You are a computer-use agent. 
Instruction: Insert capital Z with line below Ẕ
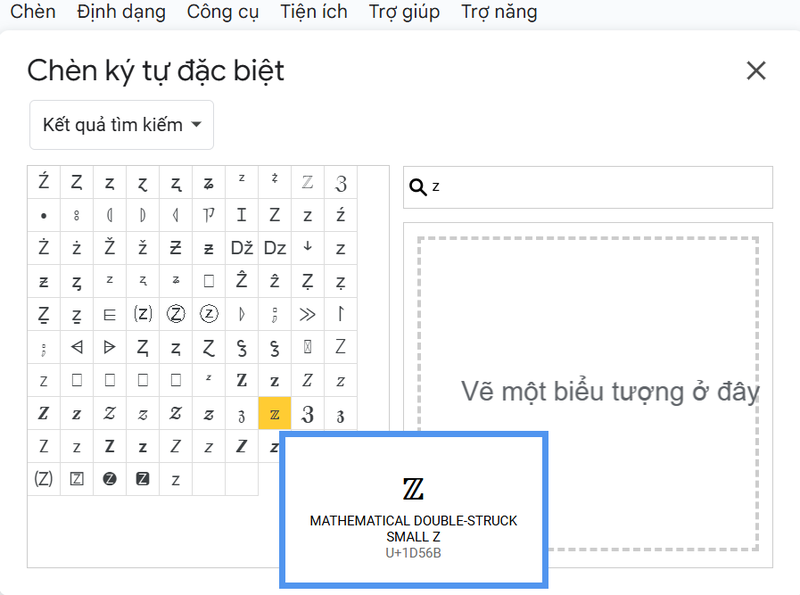point(44,314)
